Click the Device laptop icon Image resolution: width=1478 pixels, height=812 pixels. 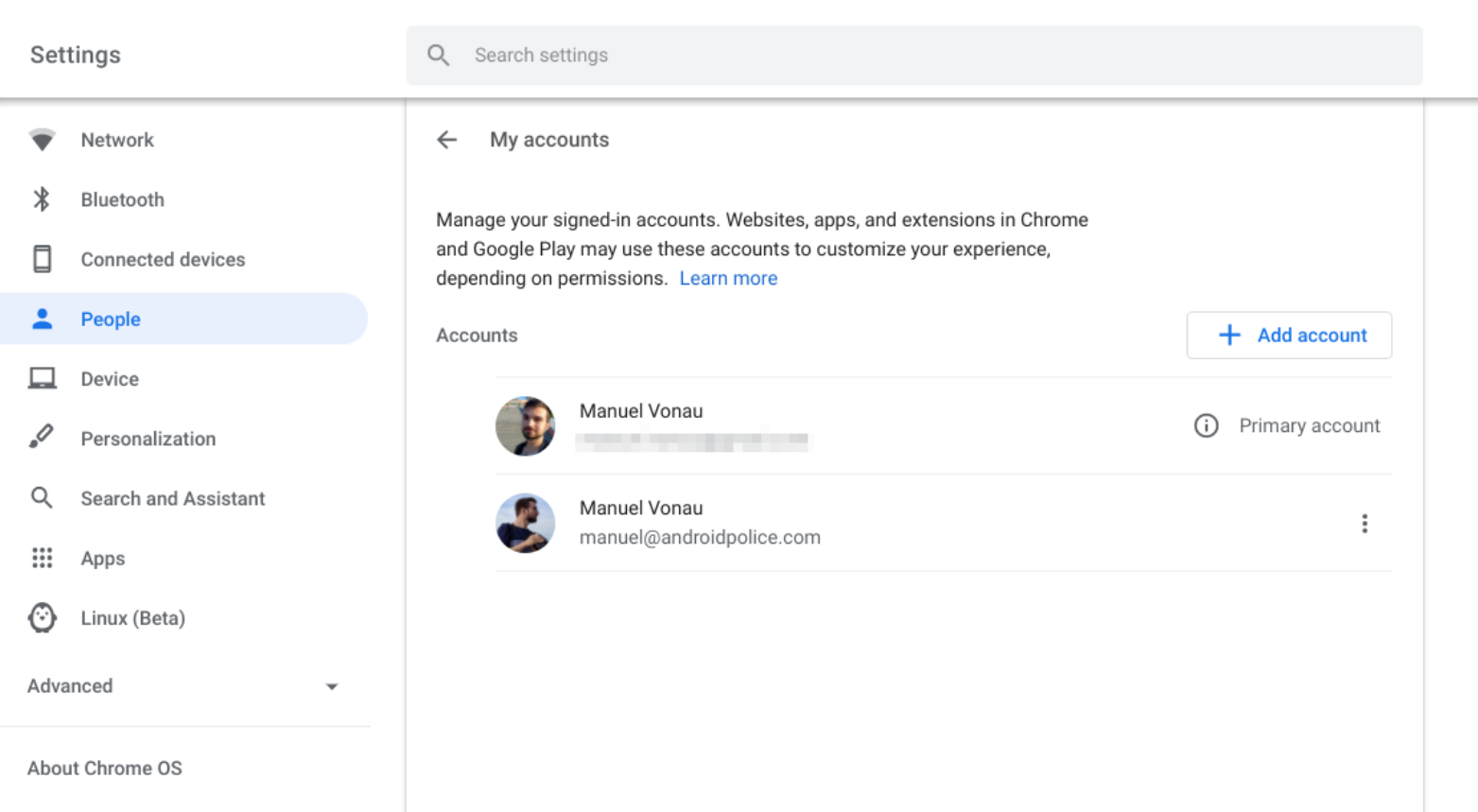[x=42, y=379]
